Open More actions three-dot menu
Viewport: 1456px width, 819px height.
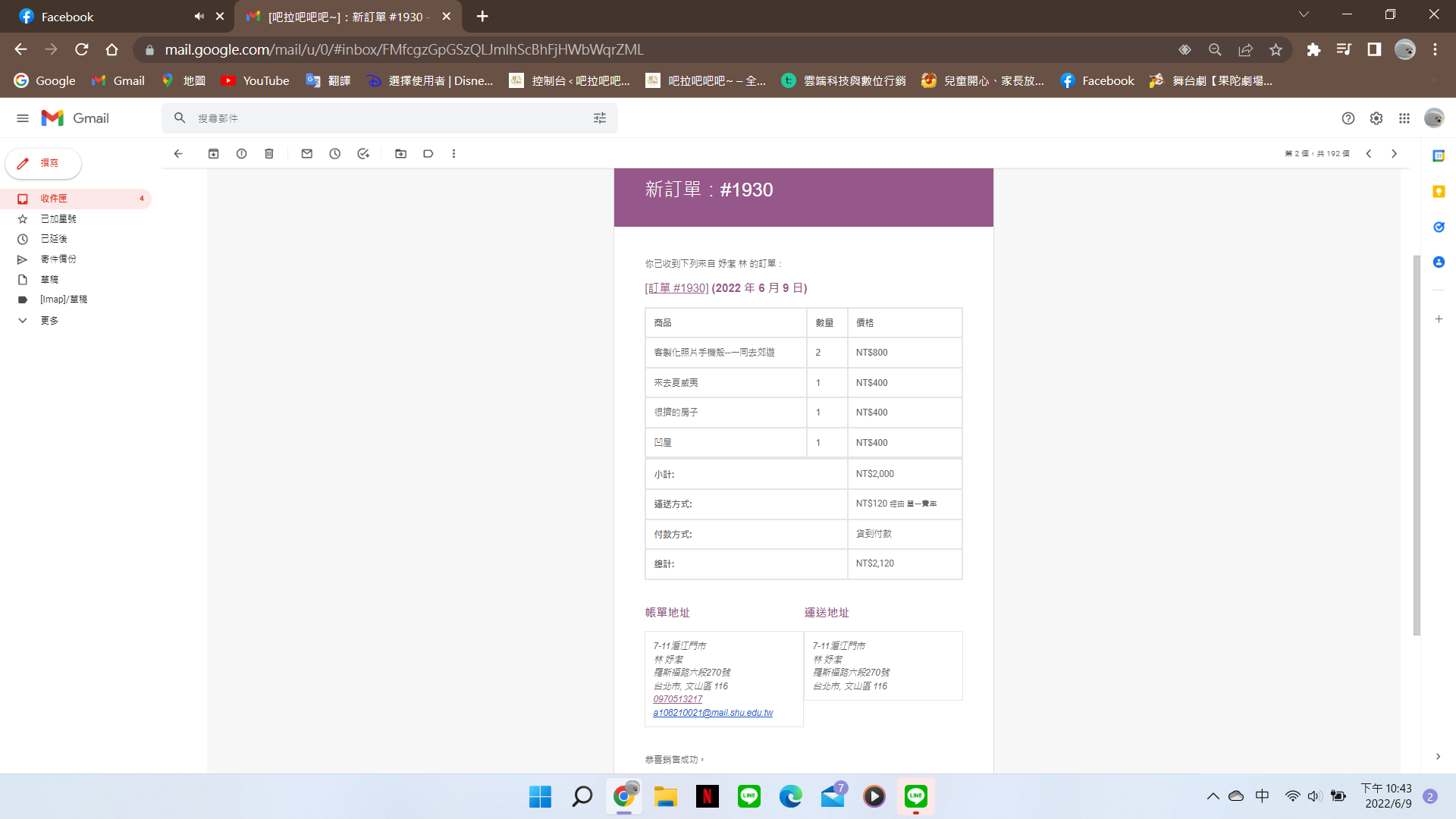[454, 154]
